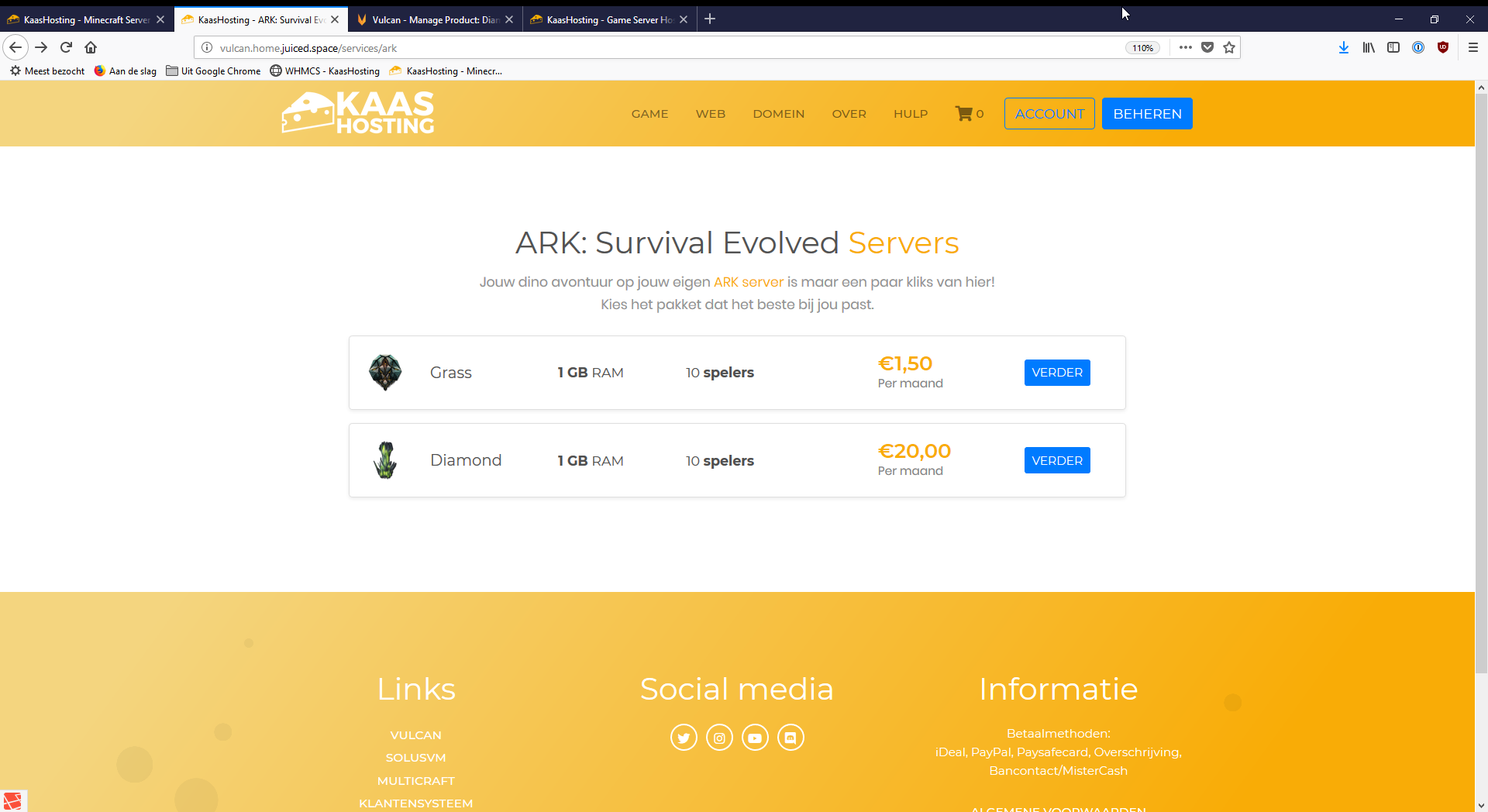Click the shopping cart icon

point(963,114)
